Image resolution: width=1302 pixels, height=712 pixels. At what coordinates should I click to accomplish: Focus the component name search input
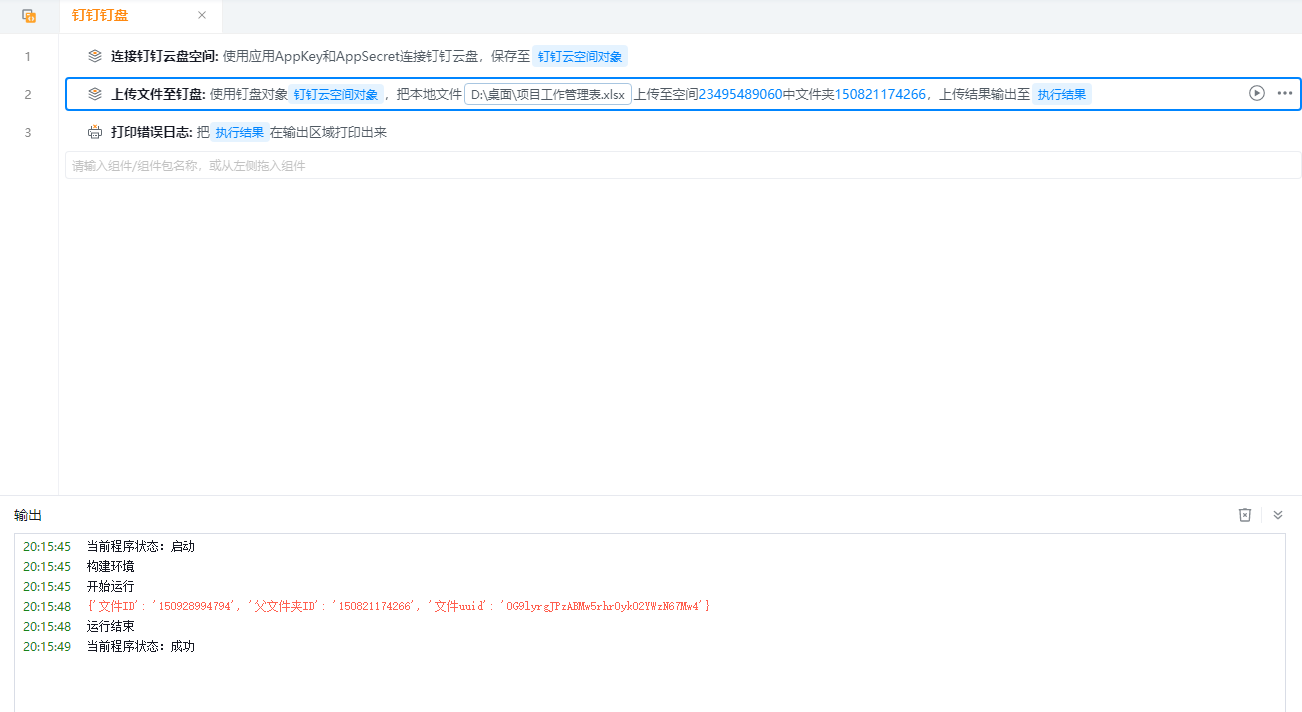click(683, 165)
